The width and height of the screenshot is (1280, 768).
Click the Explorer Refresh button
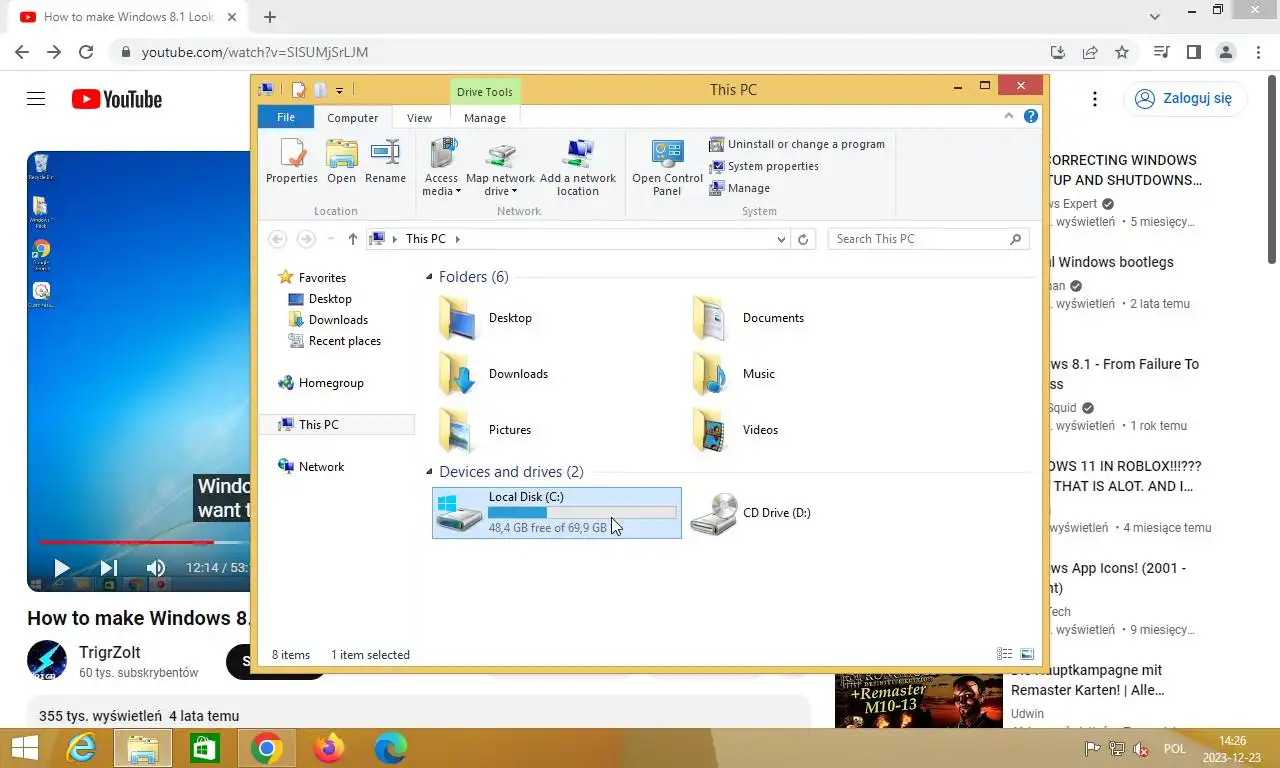coord(803,239)
